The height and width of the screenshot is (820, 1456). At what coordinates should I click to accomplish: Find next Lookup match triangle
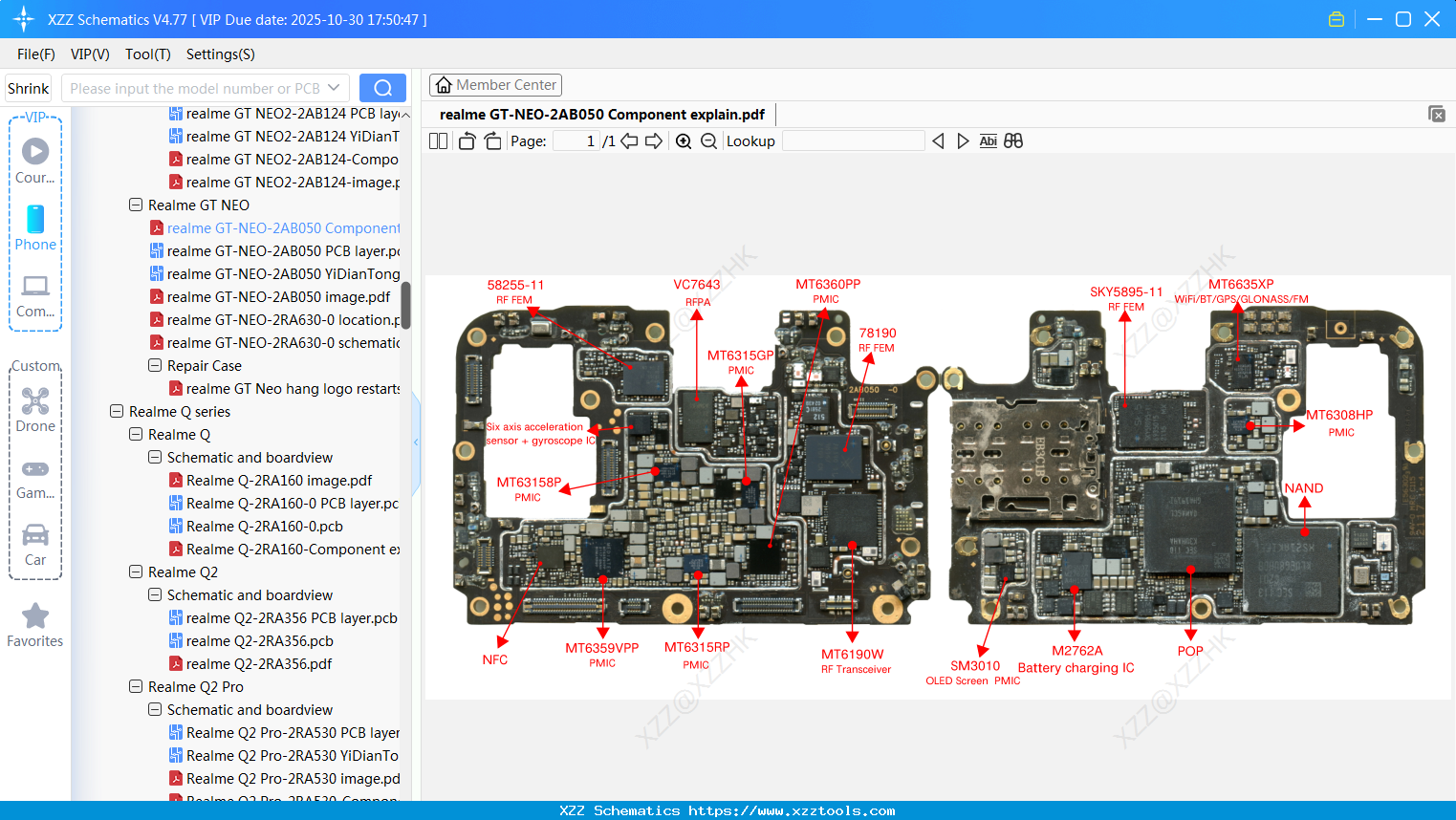point(963,141)
